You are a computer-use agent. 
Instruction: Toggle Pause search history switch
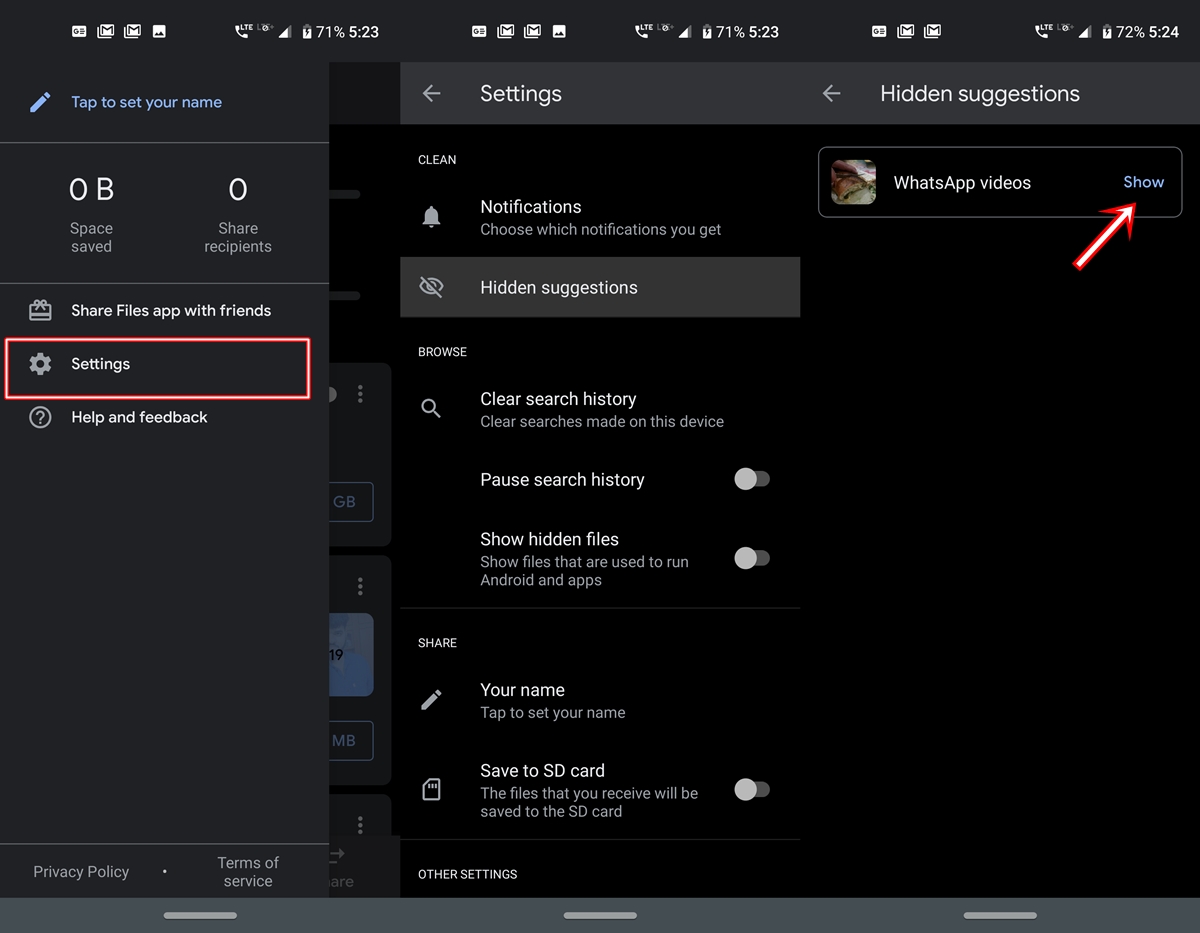coord(752,479)
